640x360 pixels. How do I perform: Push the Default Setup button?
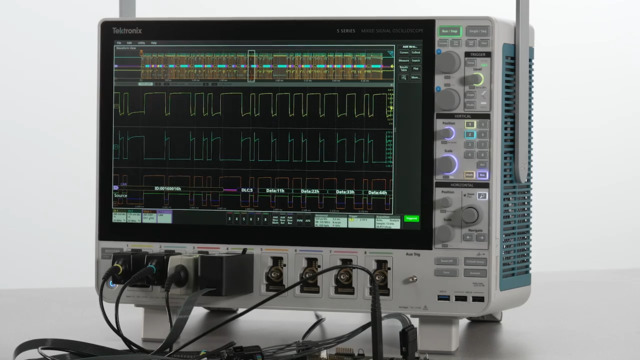coord(476,261)
